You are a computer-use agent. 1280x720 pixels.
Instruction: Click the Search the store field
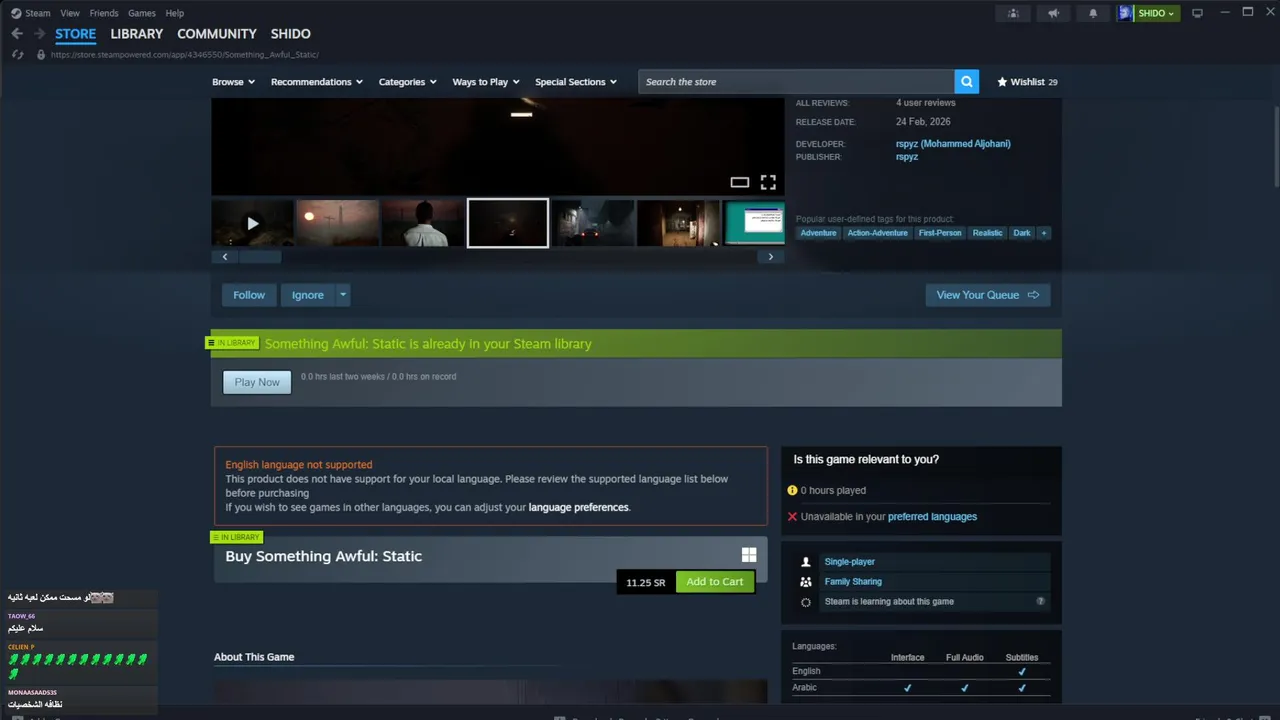click(796, 82)
